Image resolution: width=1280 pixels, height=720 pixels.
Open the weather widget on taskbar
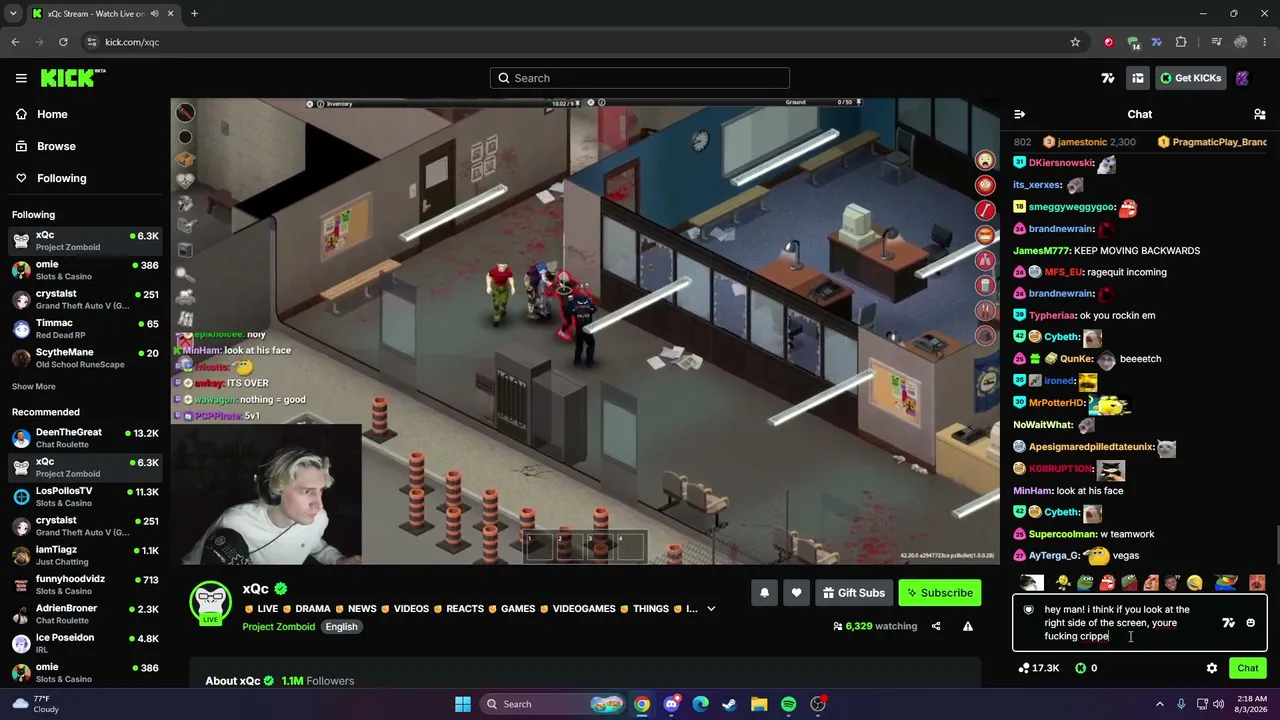click(36, 704)
